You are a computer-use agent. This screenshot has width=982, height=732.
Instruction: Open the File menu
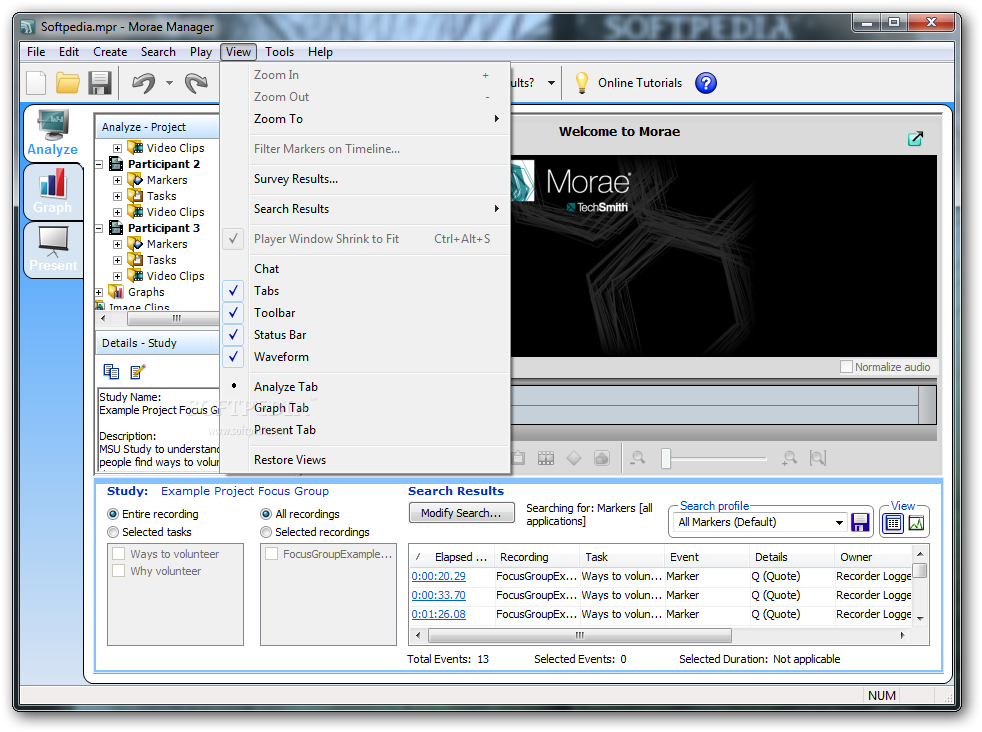pyautogui.click(x=36, y=52)
